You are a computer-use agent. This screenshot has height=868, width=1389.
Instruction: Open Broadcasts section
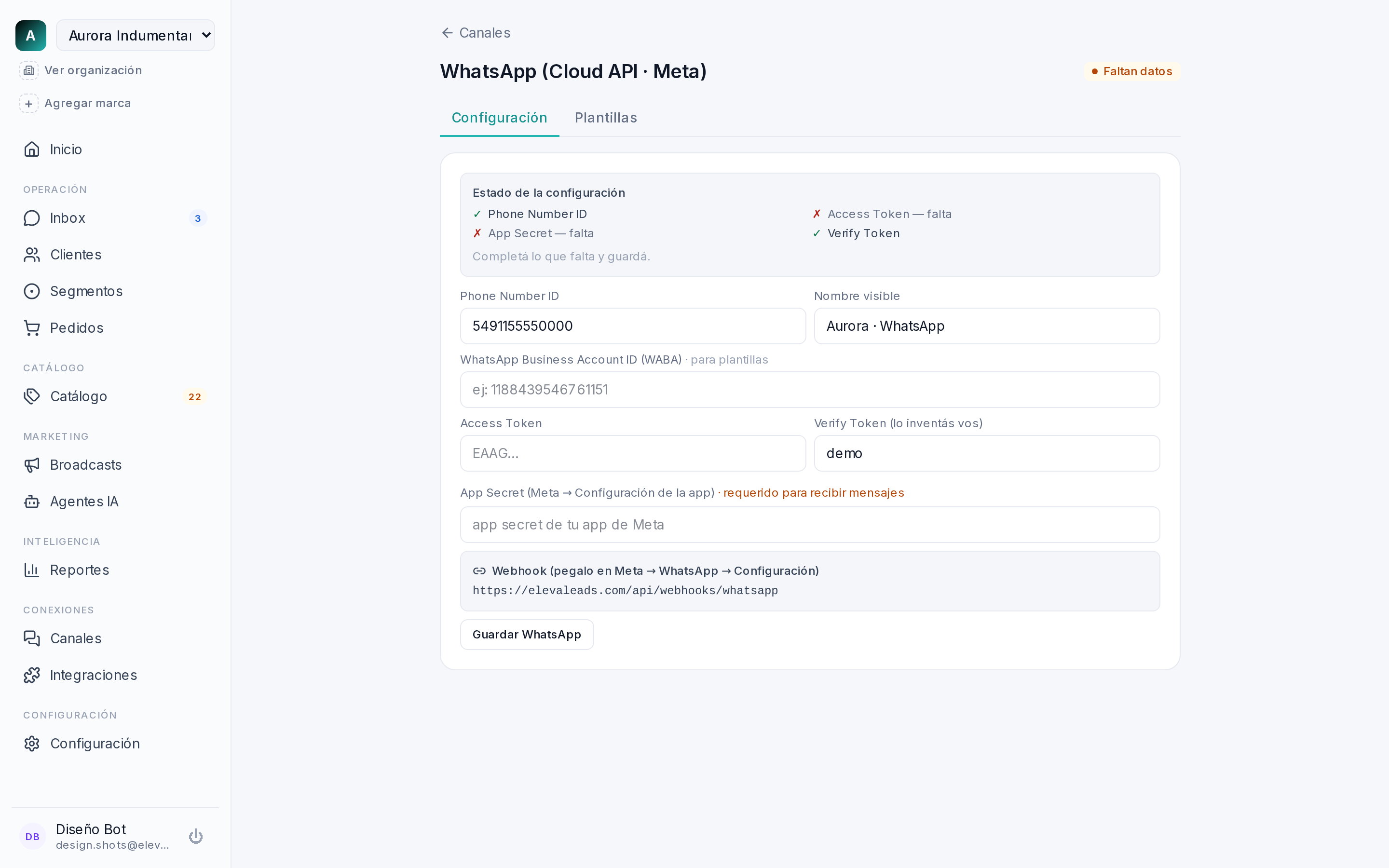[115, 465]
